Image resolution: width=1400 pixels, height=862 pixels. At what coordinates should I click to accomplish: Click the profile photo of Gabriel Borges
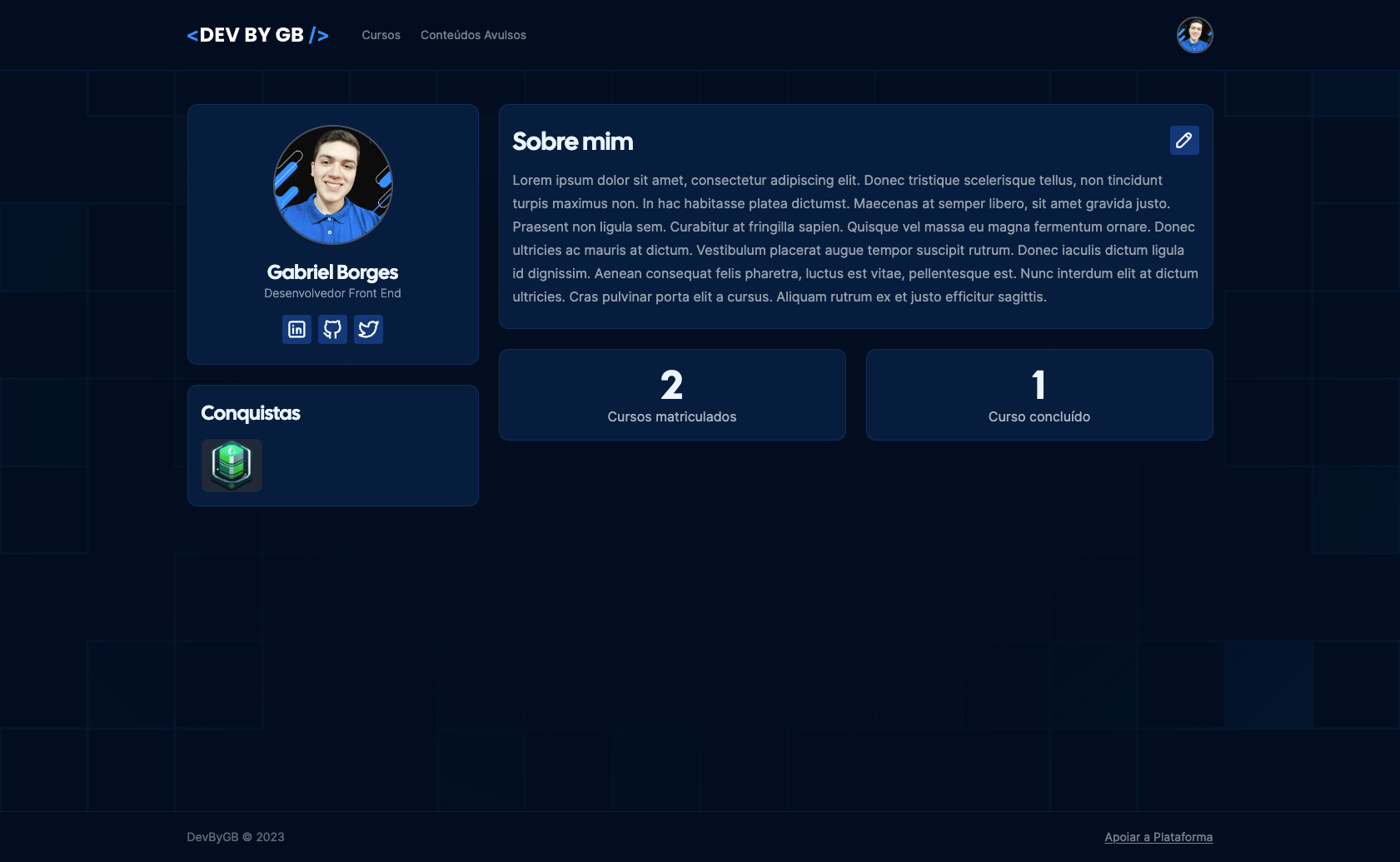(x=332, y=185)
